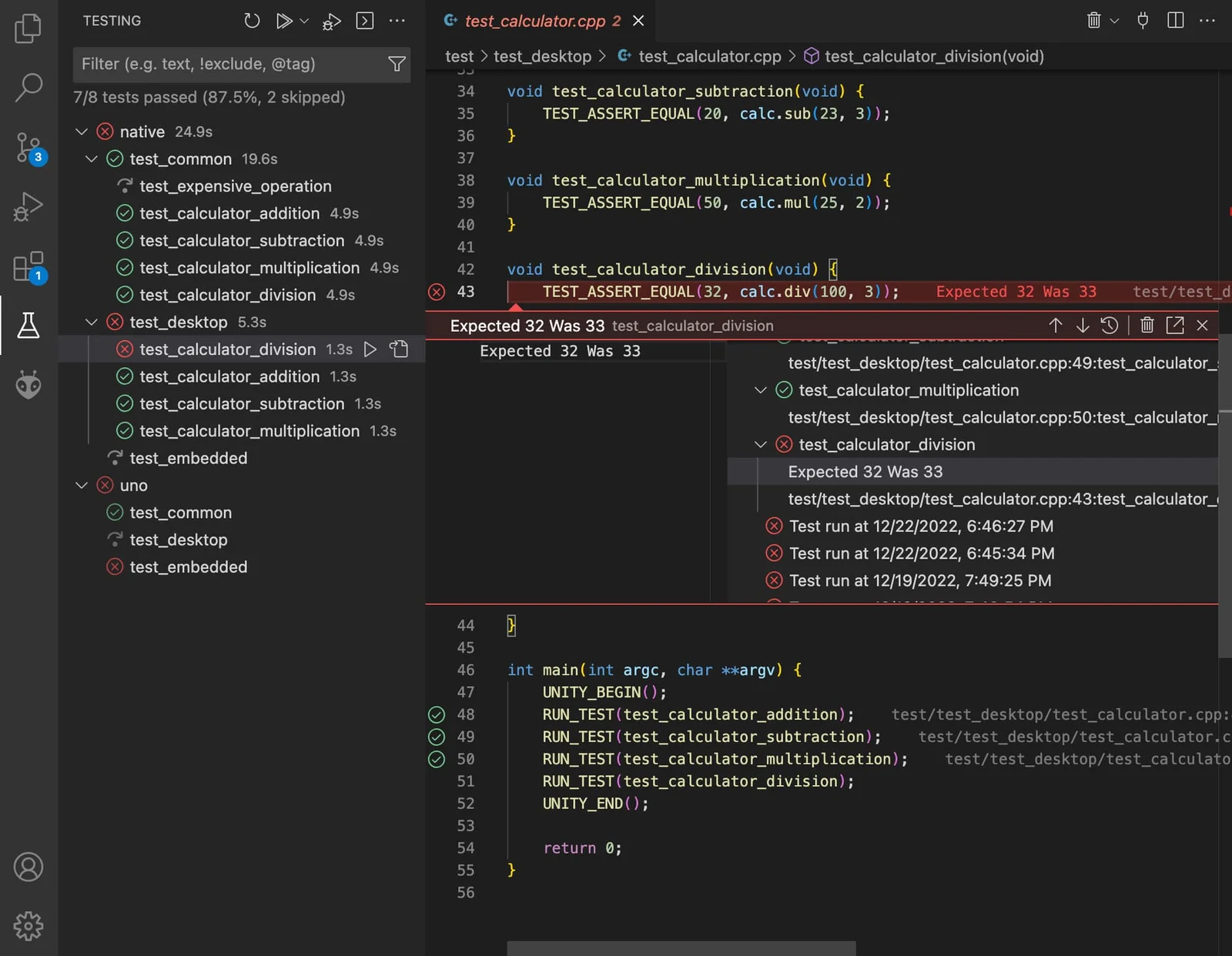Open Extensions view in activity bar
1232x956 pixels.
click(x=30, y=267)
